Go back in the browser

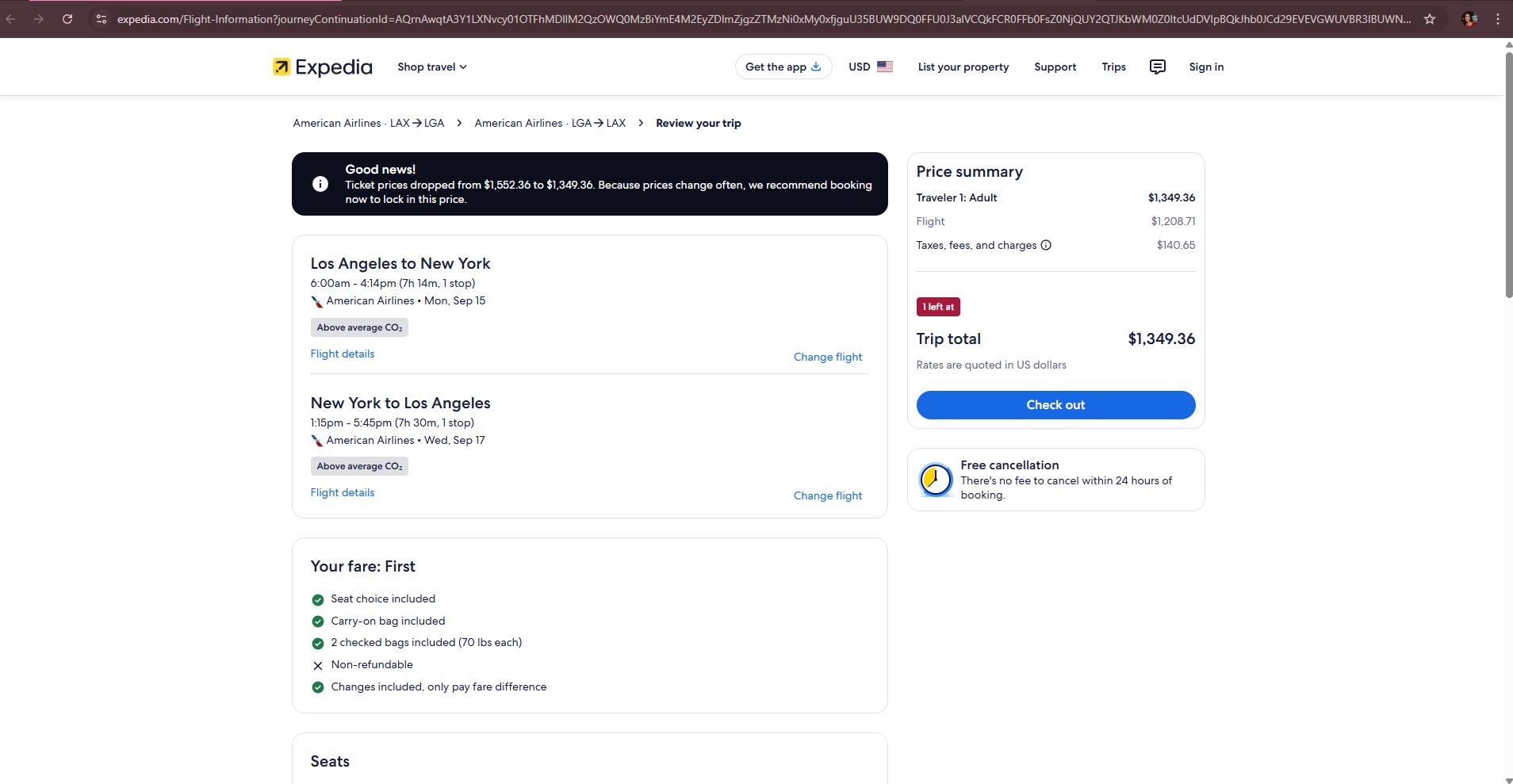tap(11, 19)
